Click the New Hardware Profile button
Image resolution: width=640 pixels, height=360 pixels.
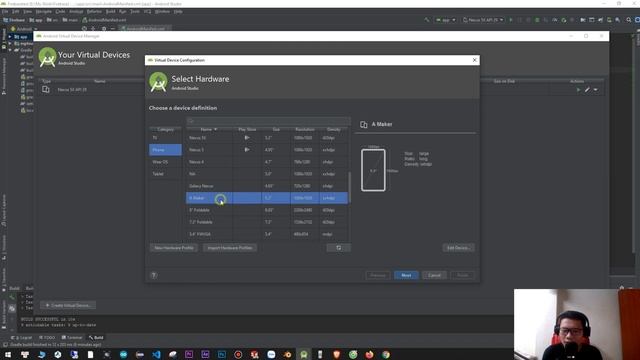[174, 248]
